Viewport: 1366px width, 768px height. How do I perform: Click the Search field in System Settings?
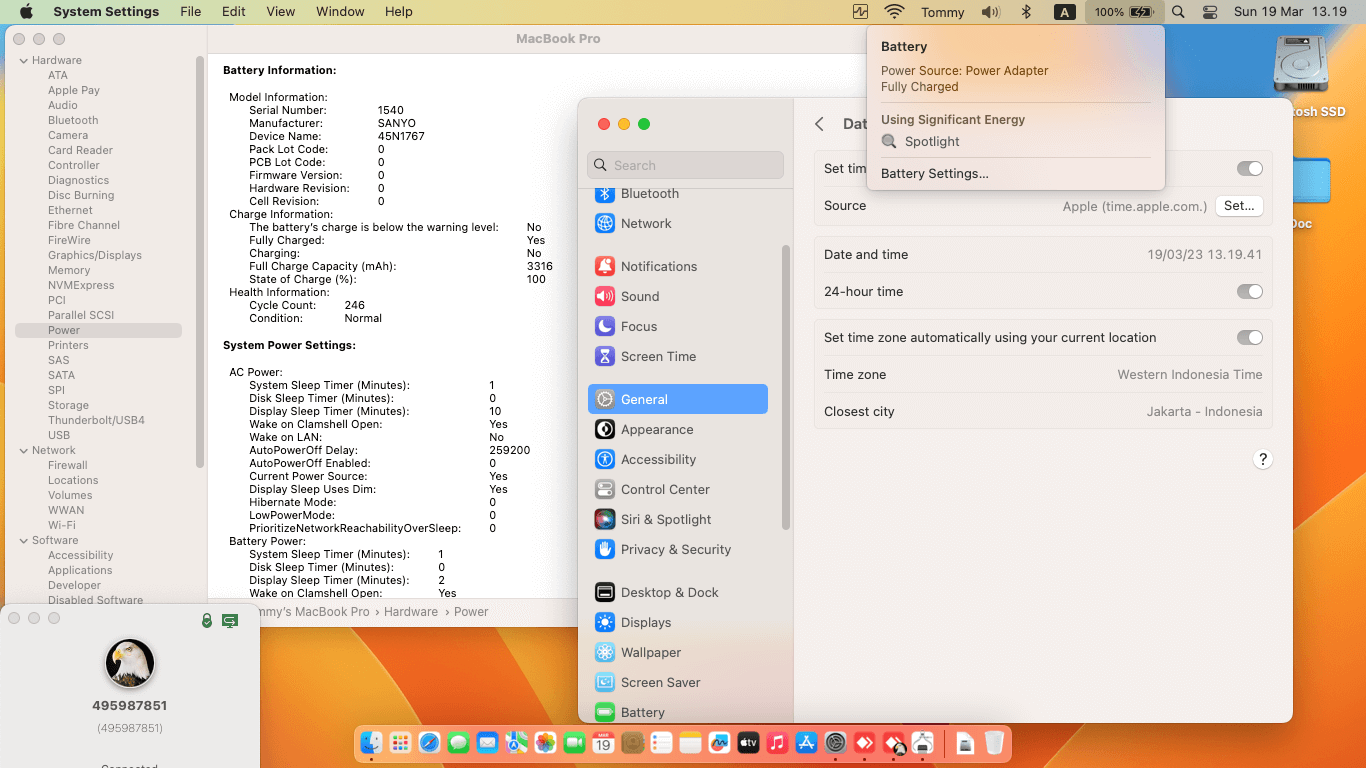click(686, 165)
